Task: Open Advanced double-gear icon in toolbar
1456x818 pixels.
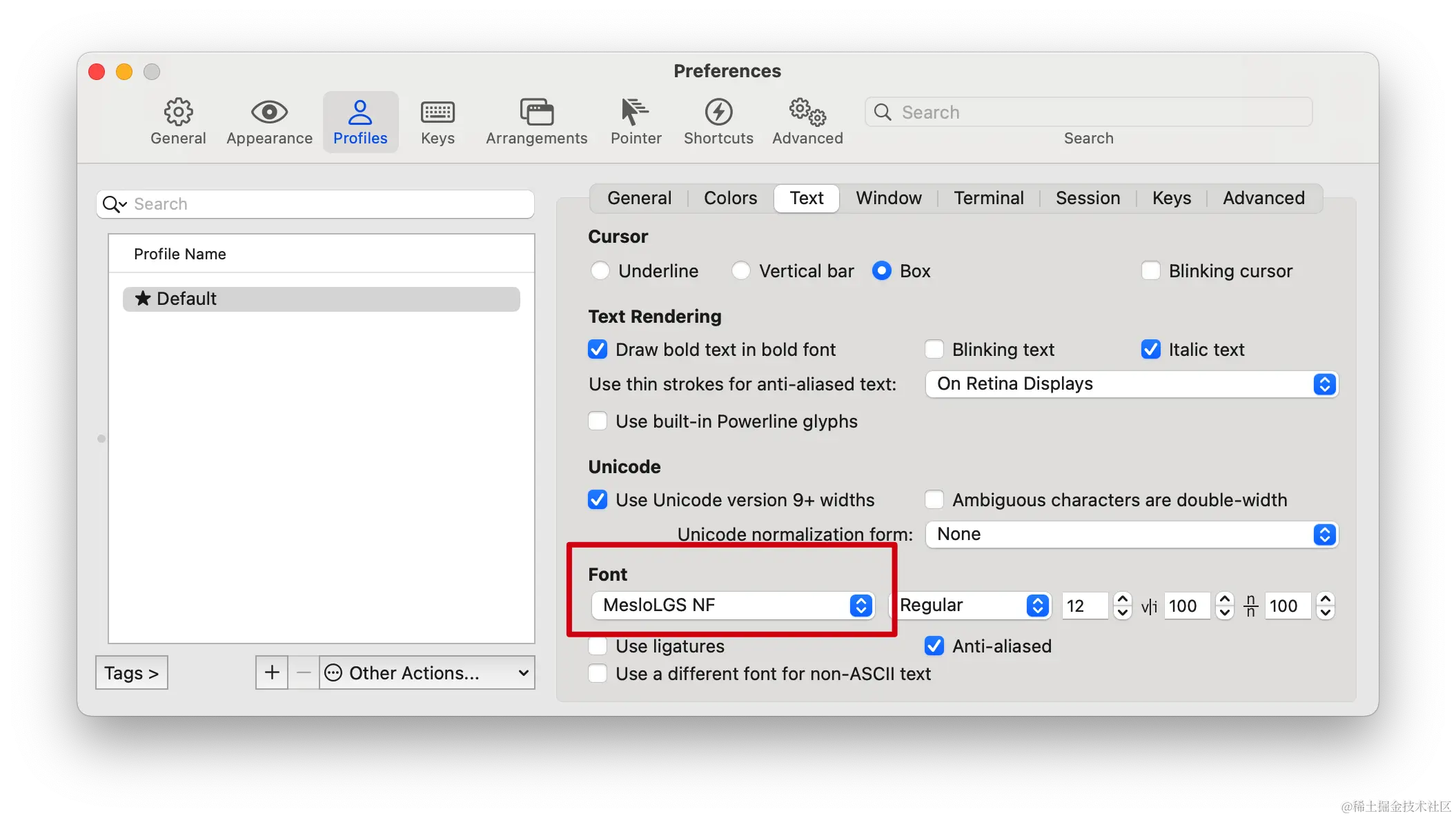Action: (807, 112)
